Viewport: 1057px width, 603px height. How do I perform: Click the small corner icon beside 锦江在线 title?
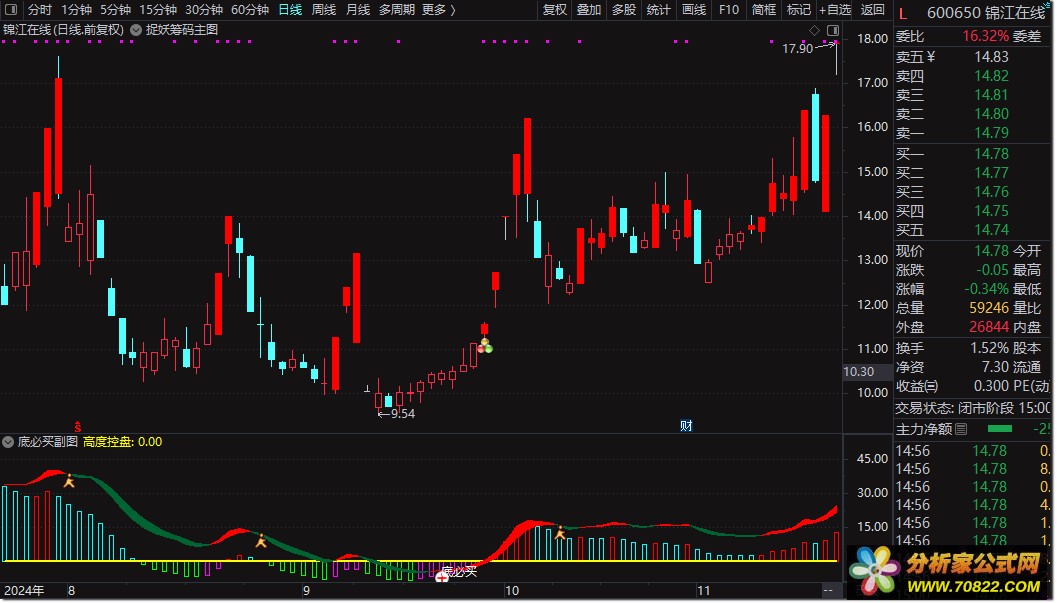click(1048, 7)
